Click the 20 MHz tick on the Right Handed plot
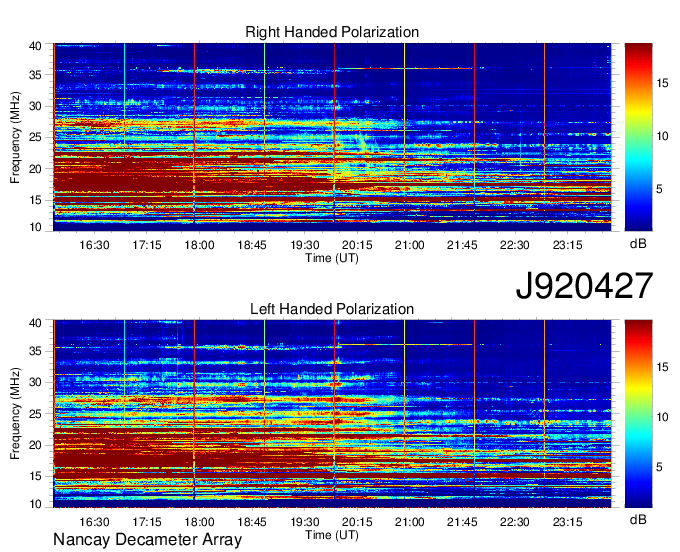The image size is (680, 552). (x=35, y=169)
